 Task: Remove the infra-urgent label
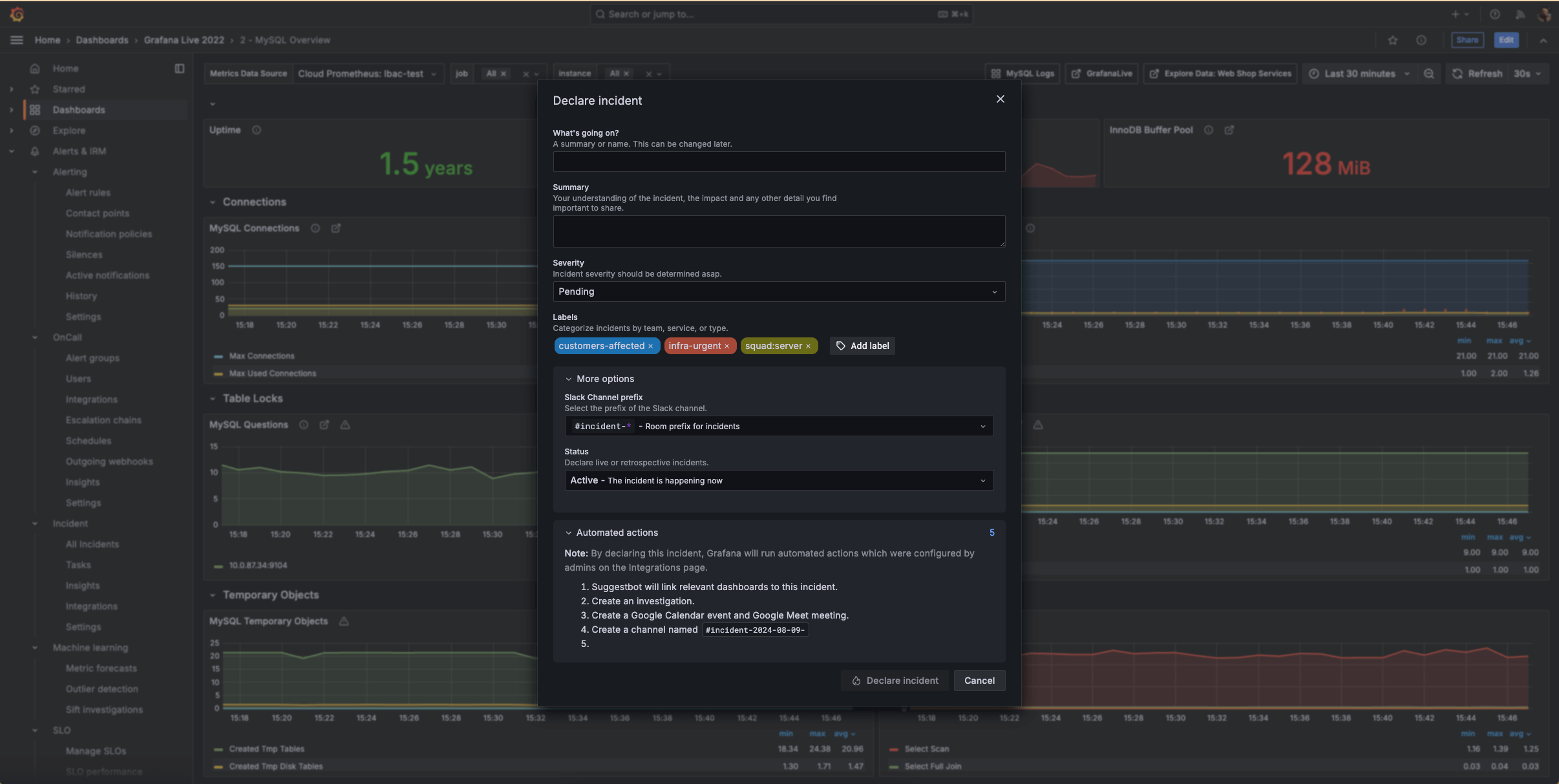coord(727,346)
